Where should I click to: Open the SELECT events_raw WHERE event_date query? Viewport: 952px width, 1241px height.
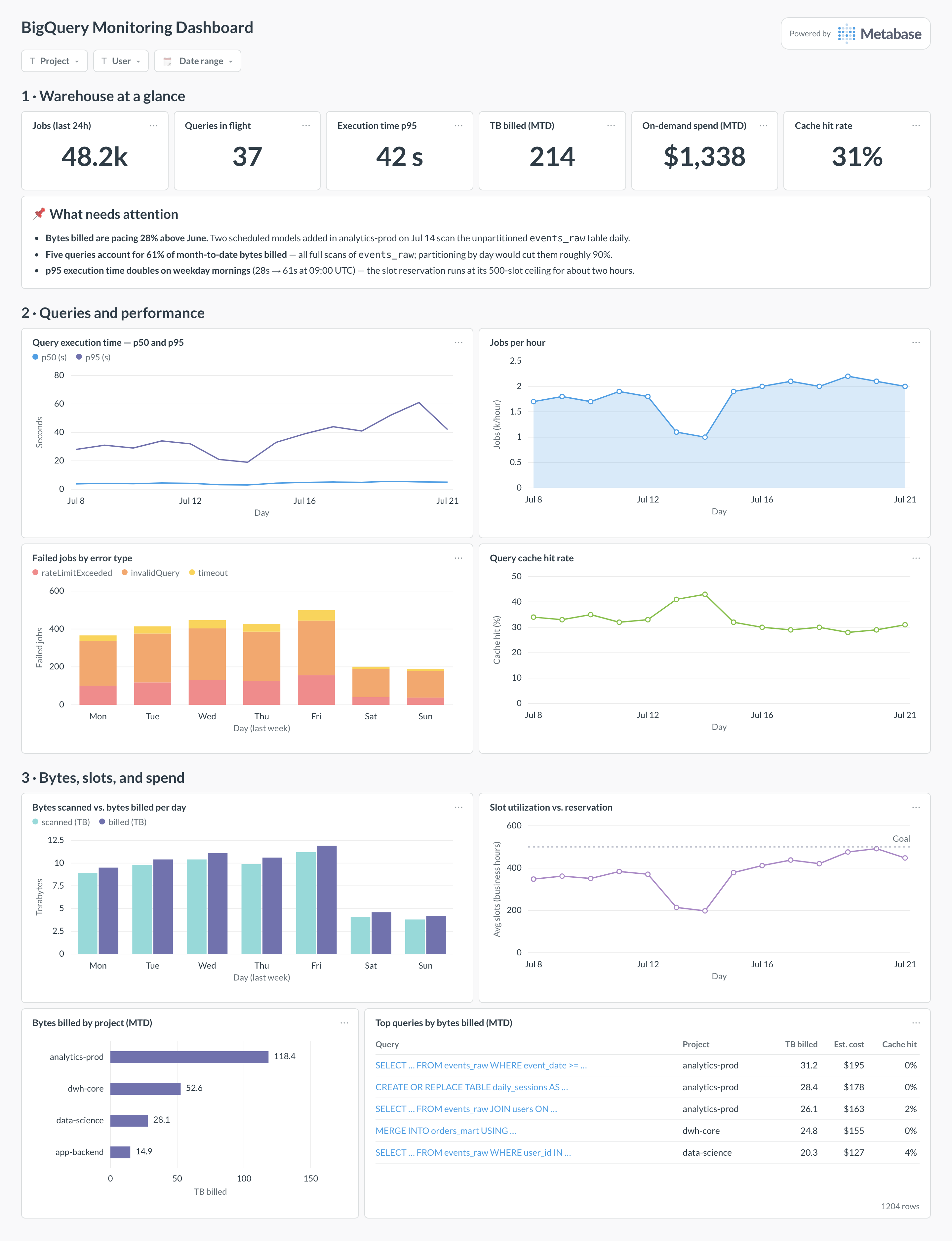(481, 1065)
